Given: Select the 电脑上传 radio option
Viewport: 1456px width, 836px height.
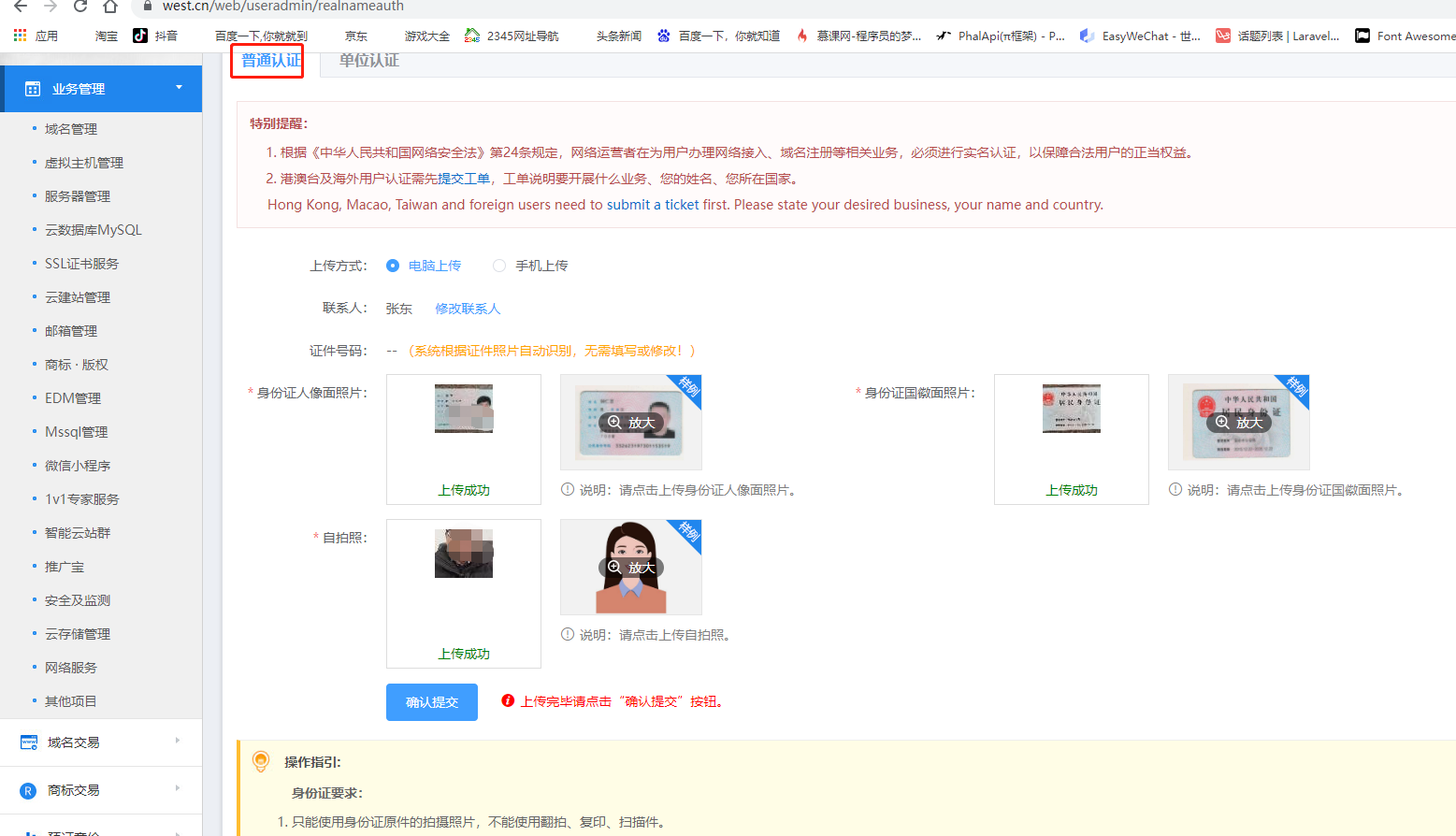Looking at the screenshot, I should click(x=393, y=266).
